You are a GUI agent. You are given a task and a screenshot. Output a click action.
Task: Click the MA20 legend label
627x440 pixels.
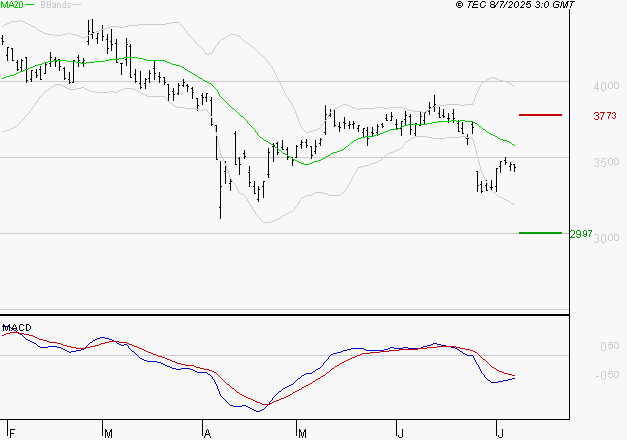coord(12,5)
